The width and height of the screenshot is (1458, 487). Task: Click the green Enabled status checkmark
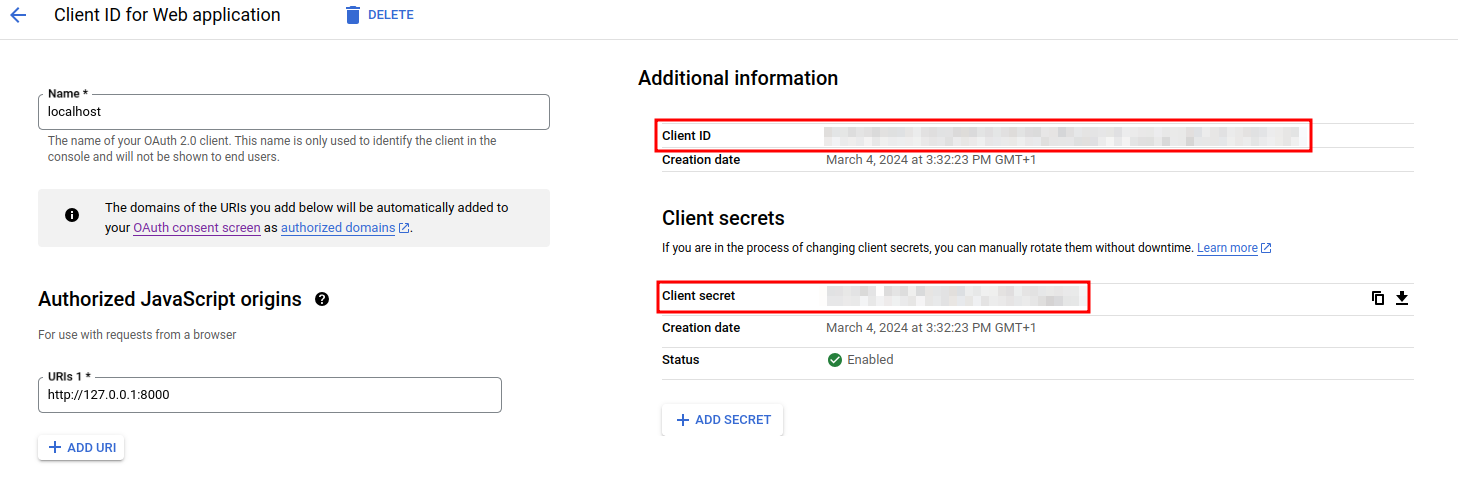point(835,360)
